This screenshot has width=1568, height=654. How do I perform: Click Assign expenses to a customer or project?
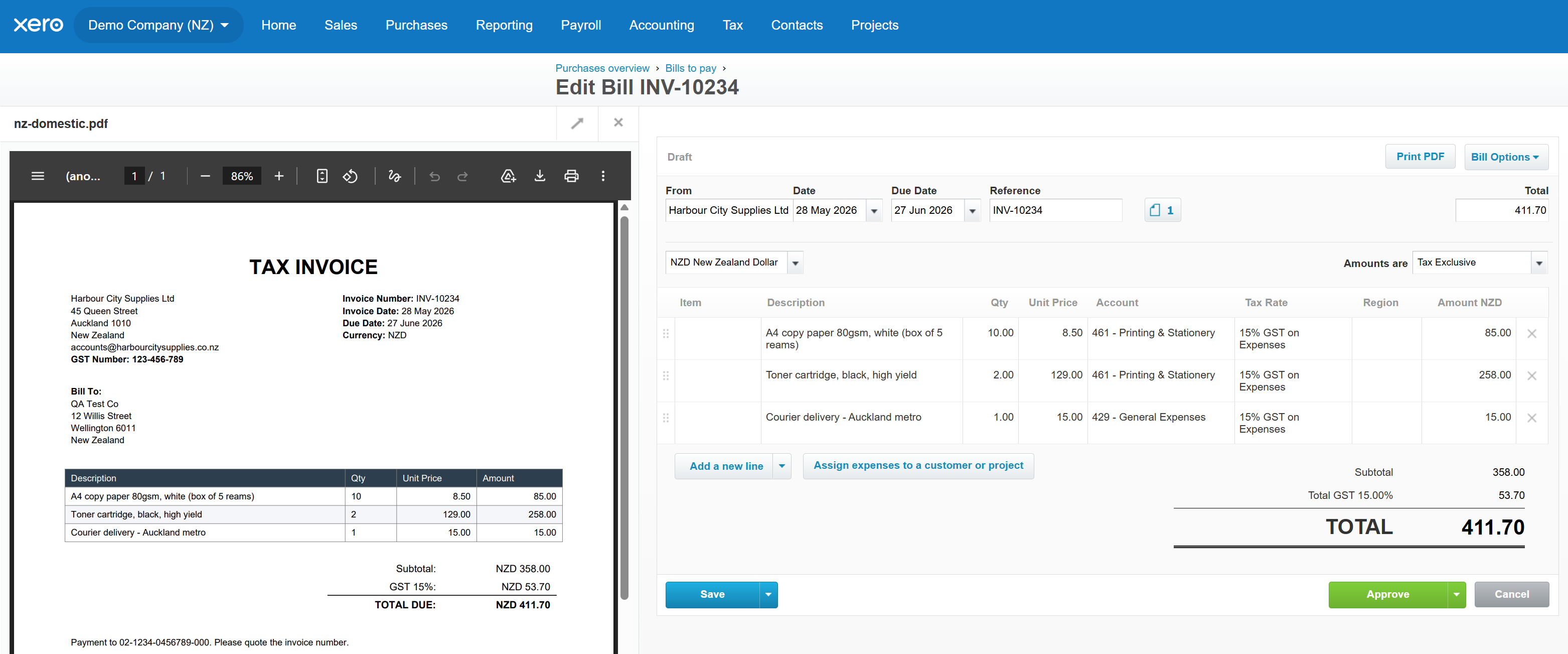coord(918,466)
